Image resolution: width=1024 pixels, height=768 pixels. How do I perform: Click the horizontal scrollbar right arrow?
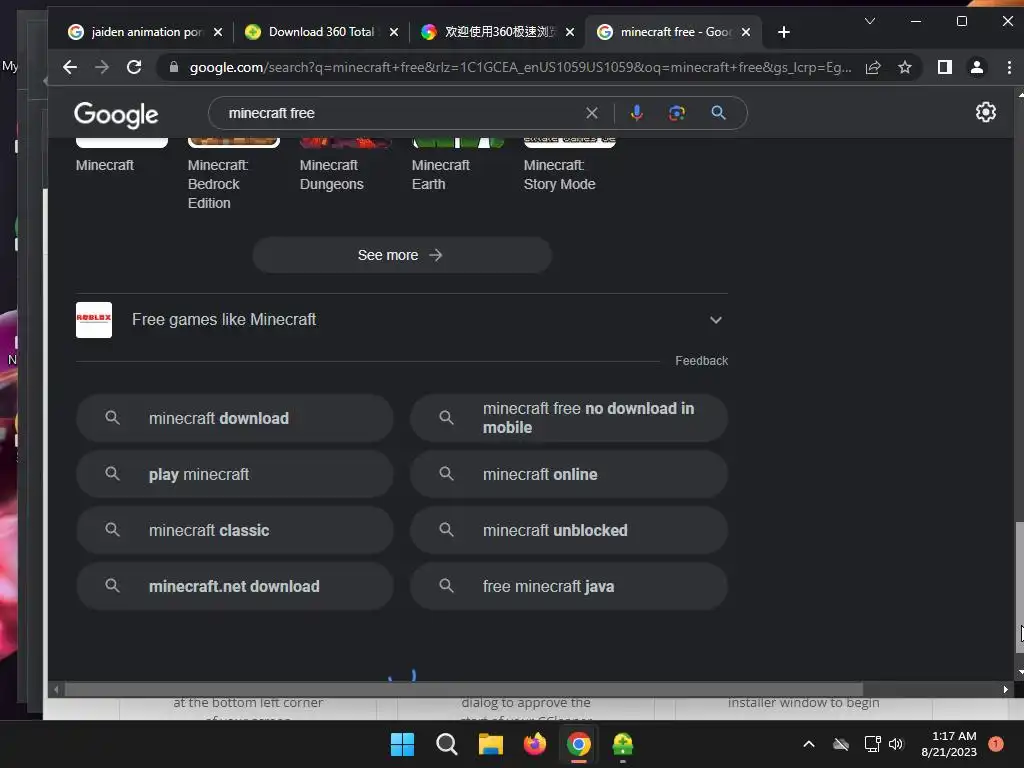pos(1006,690)
